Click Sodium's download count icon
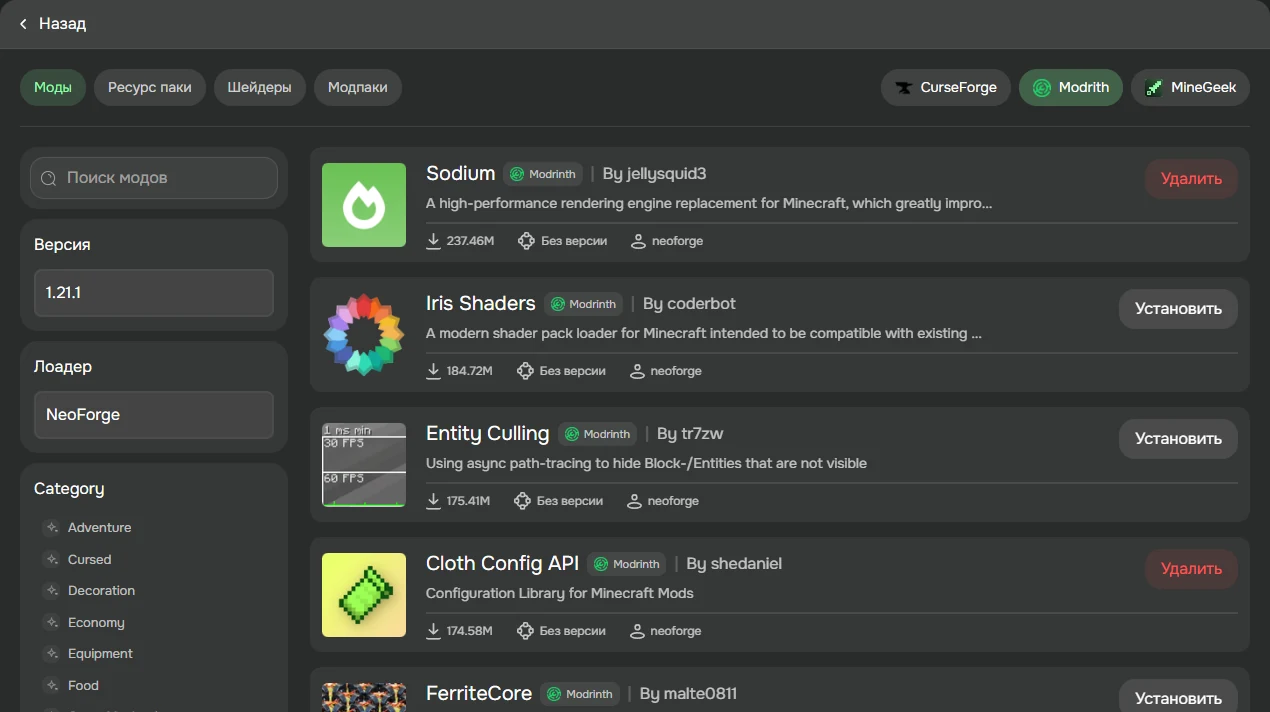1270x712 pixels. [434, 241]
